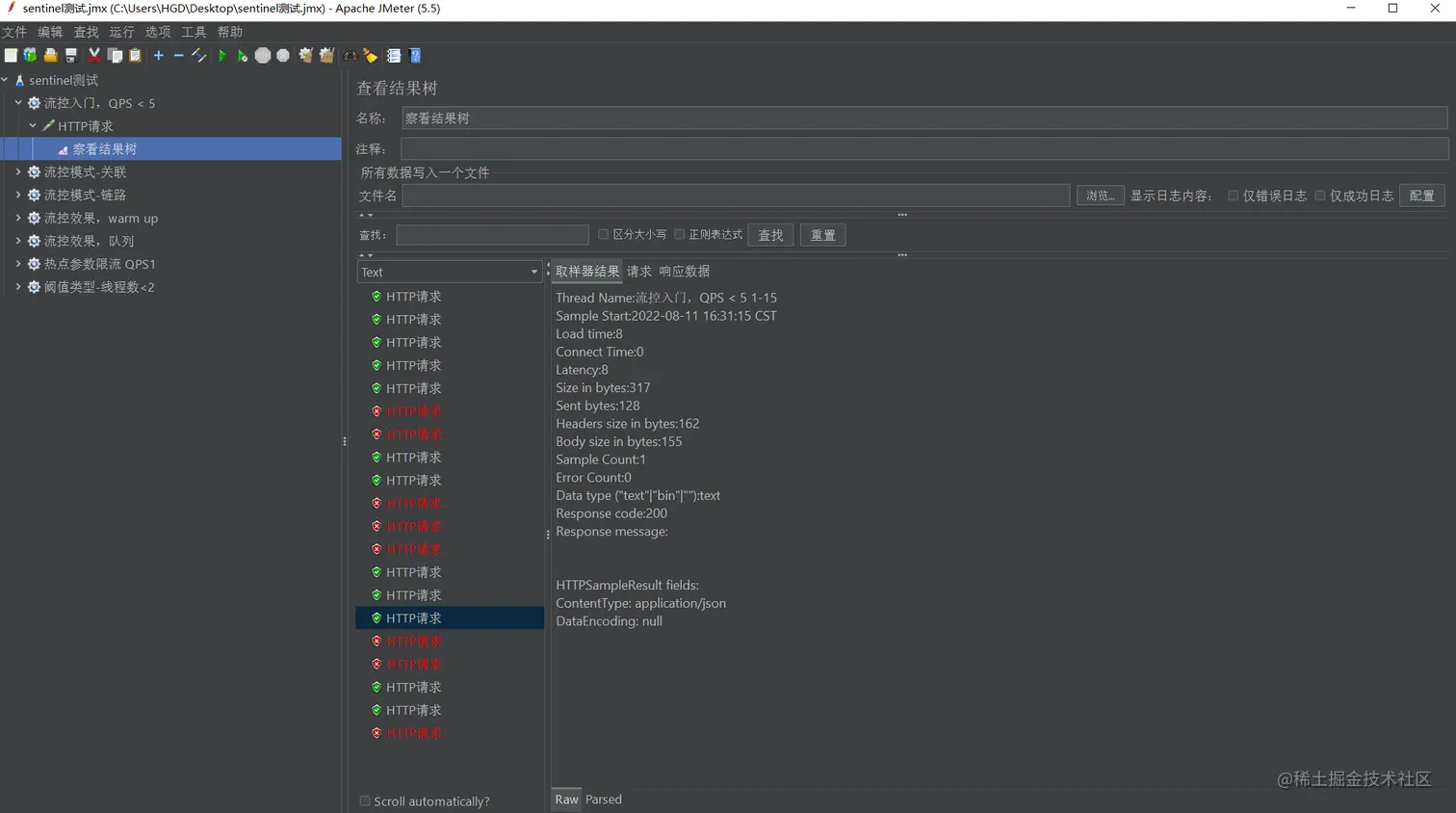
Task: Switch to the Raw view tab
Action: click(x=567, y=800)
